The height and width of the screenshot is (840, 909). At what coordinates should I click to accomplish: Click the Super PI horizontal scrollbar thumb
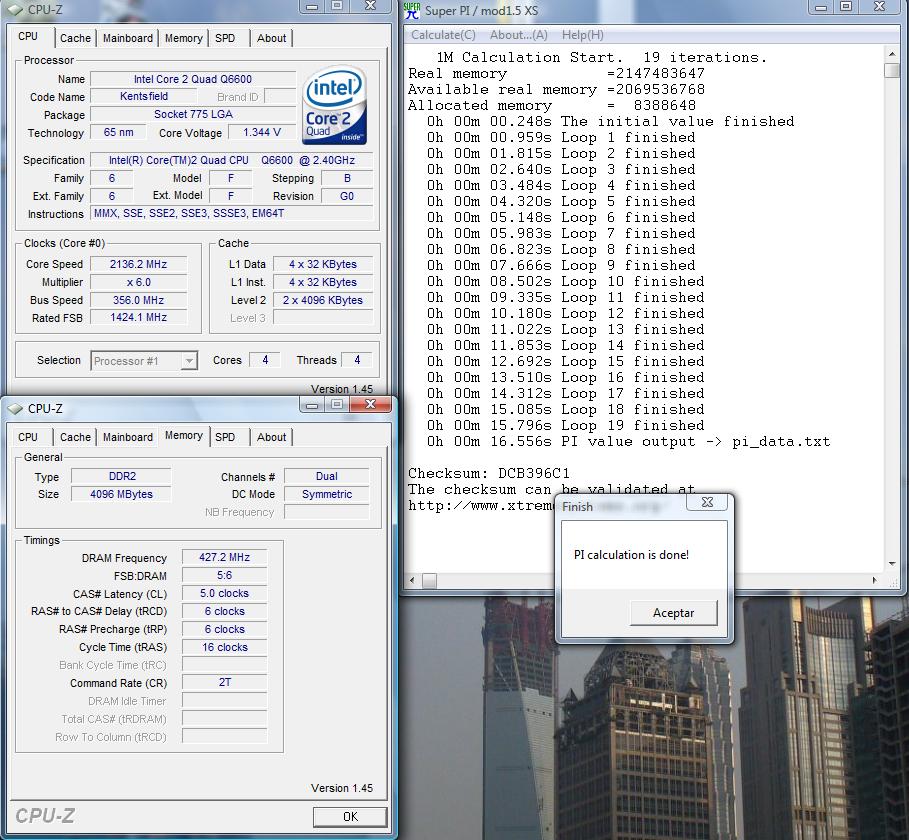click(430, 580)
